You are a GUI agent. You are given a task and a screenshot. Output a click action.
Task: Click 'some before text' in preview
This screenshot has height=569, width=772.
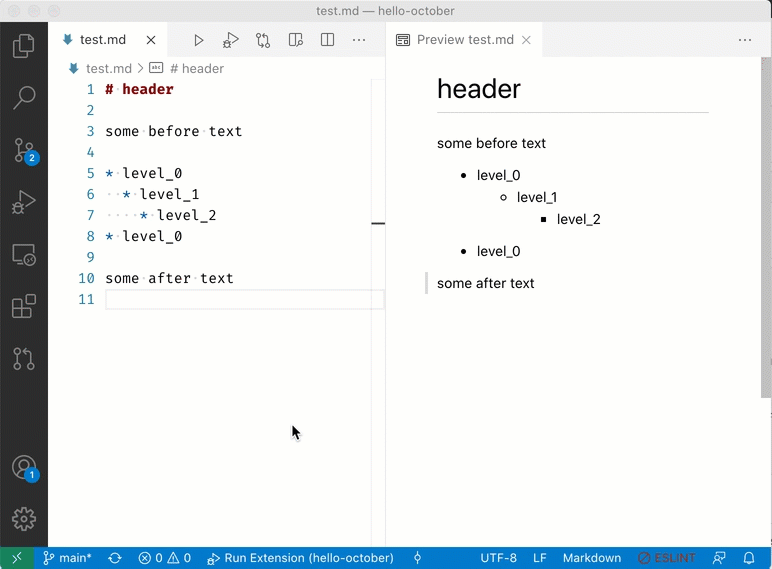[x=491, y=143]
